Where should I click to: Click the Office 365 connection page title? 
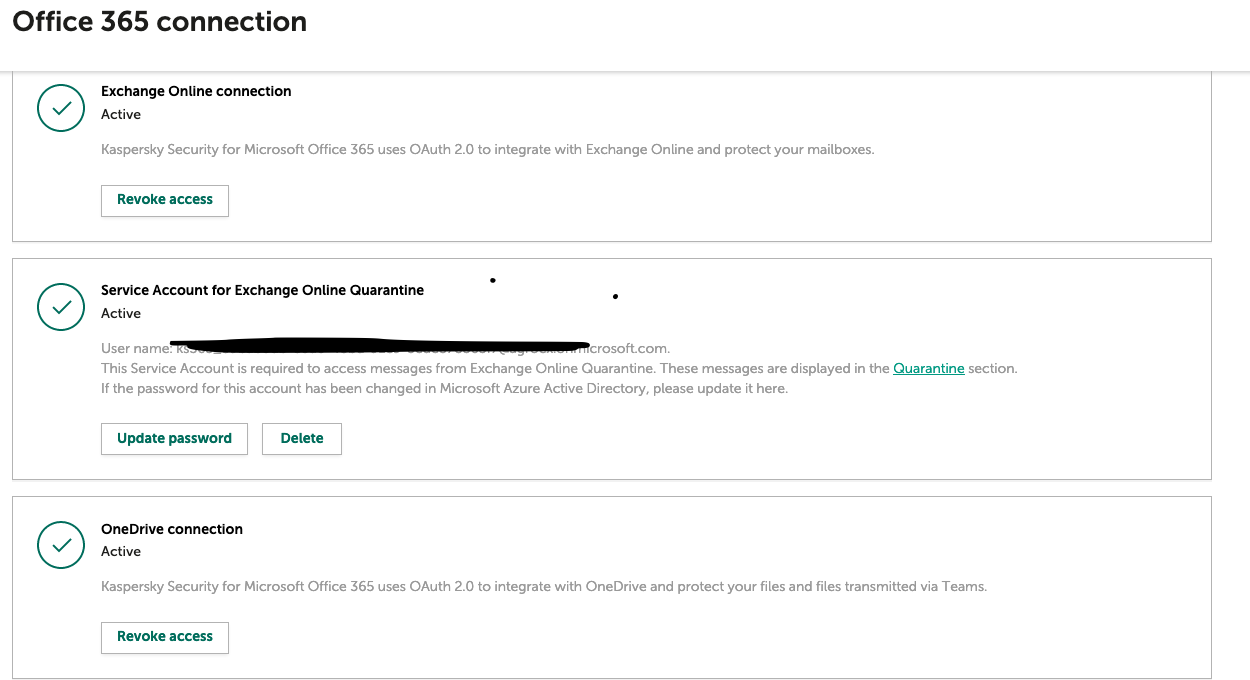160,22
